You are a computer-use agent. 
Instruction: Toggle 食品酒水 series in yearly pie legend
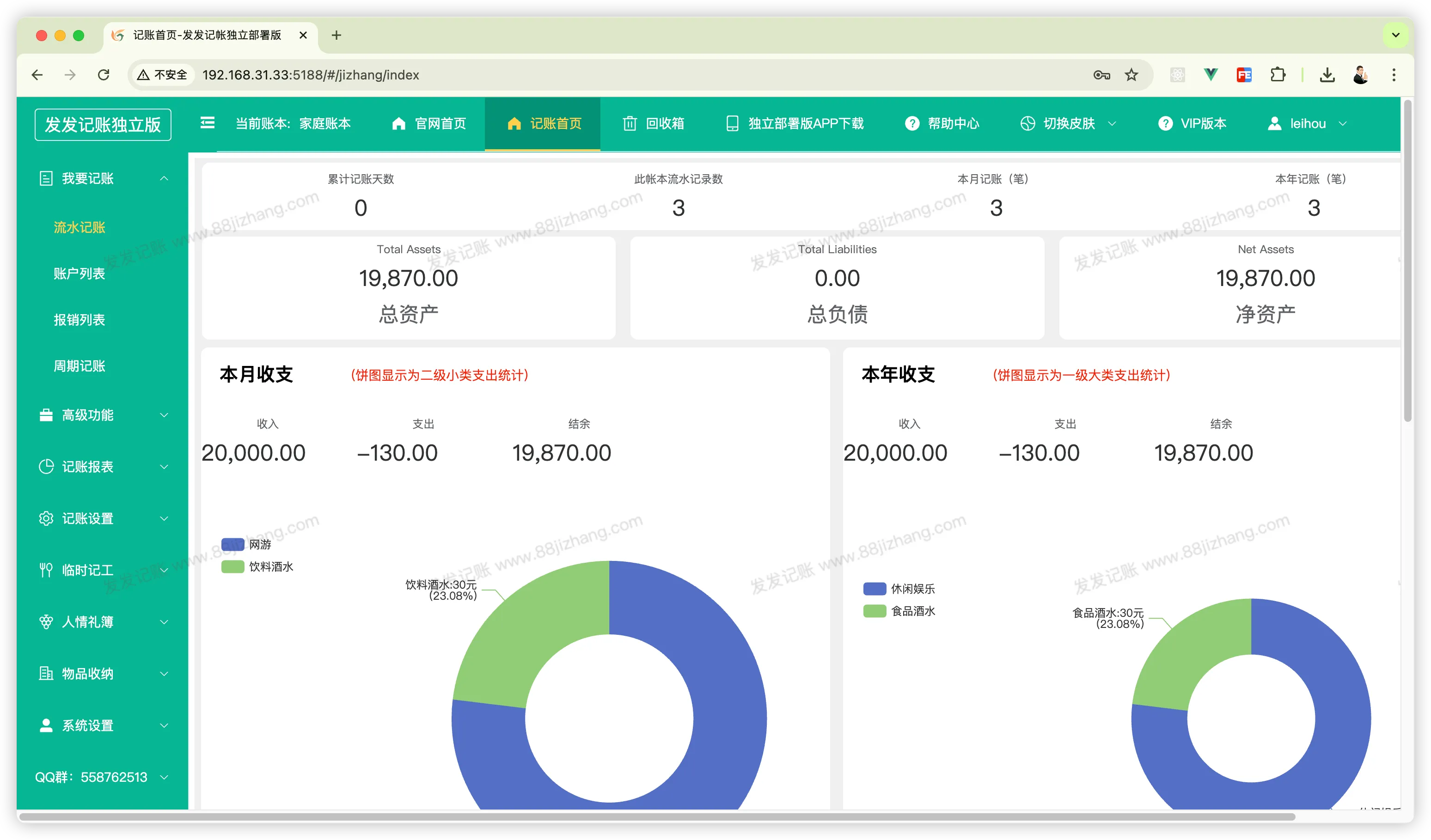click(x=899, y=611)
